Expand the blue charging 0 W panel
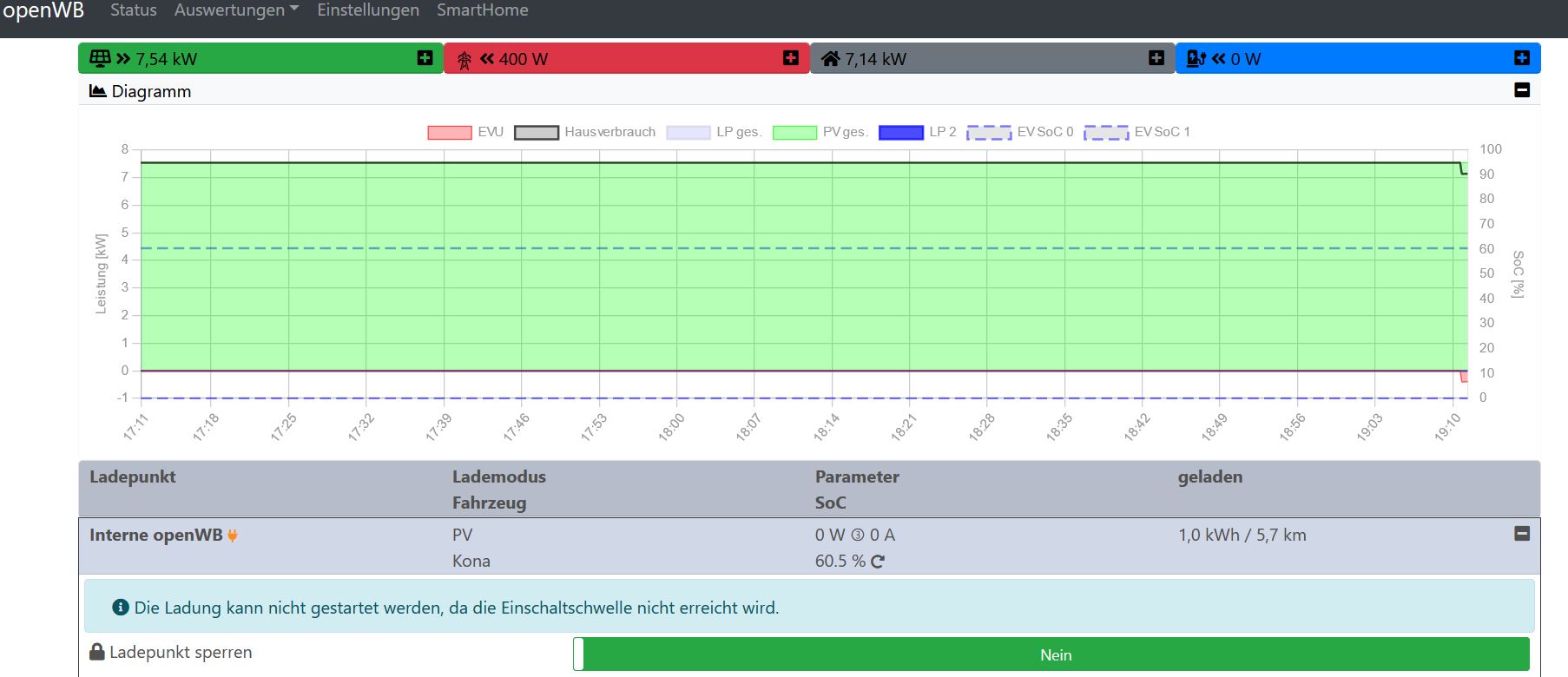 pyautogui.click(x=1521, y=57)
